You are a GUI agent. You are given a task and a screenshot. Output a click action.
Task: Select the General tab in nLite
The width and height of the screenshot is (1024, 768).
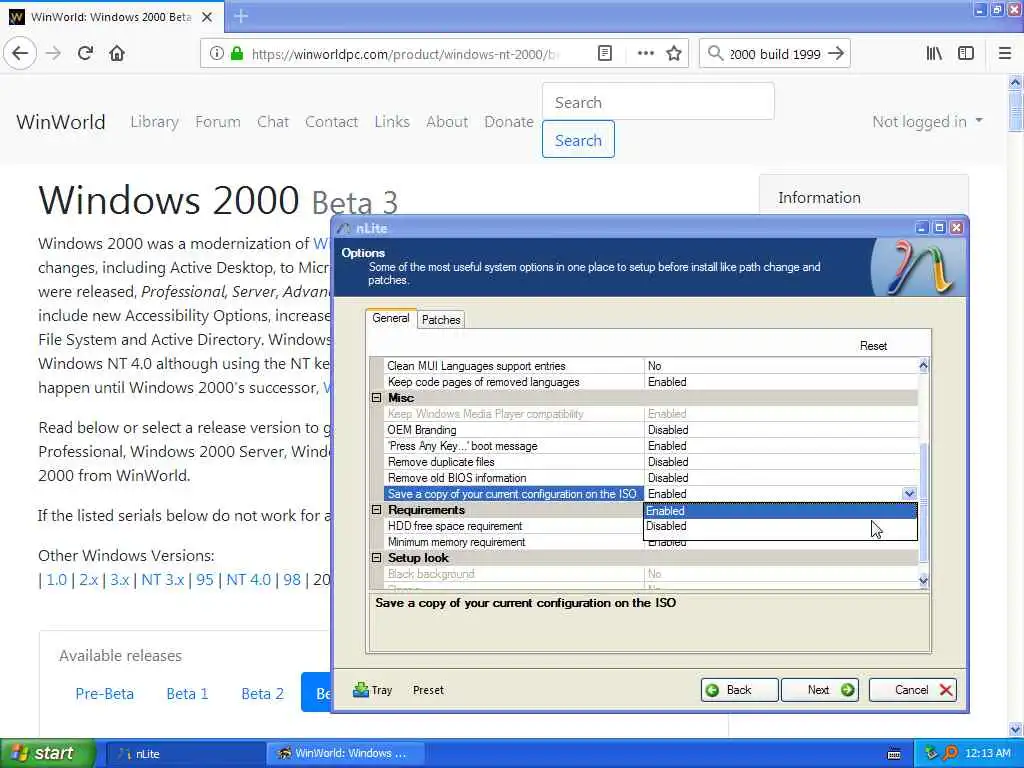[x=391, y=318]
